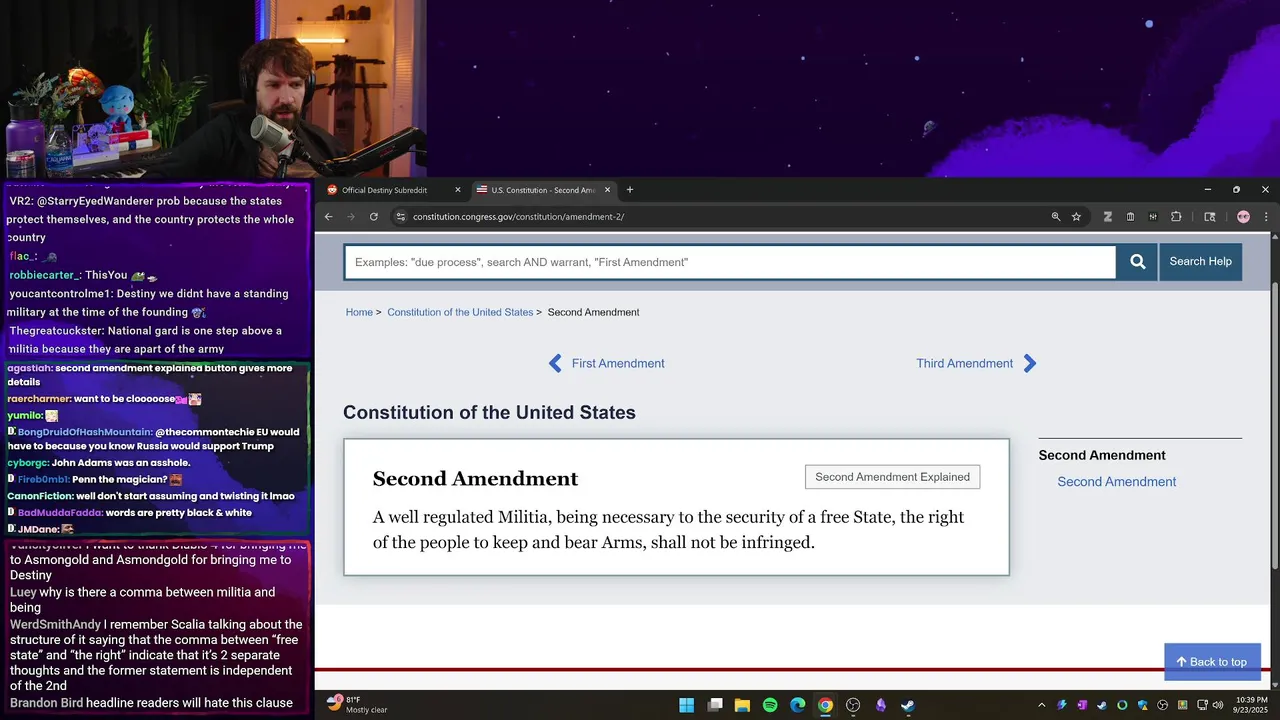
Task: Bookmark this page with the star icon
Action: pos(1077,217)
